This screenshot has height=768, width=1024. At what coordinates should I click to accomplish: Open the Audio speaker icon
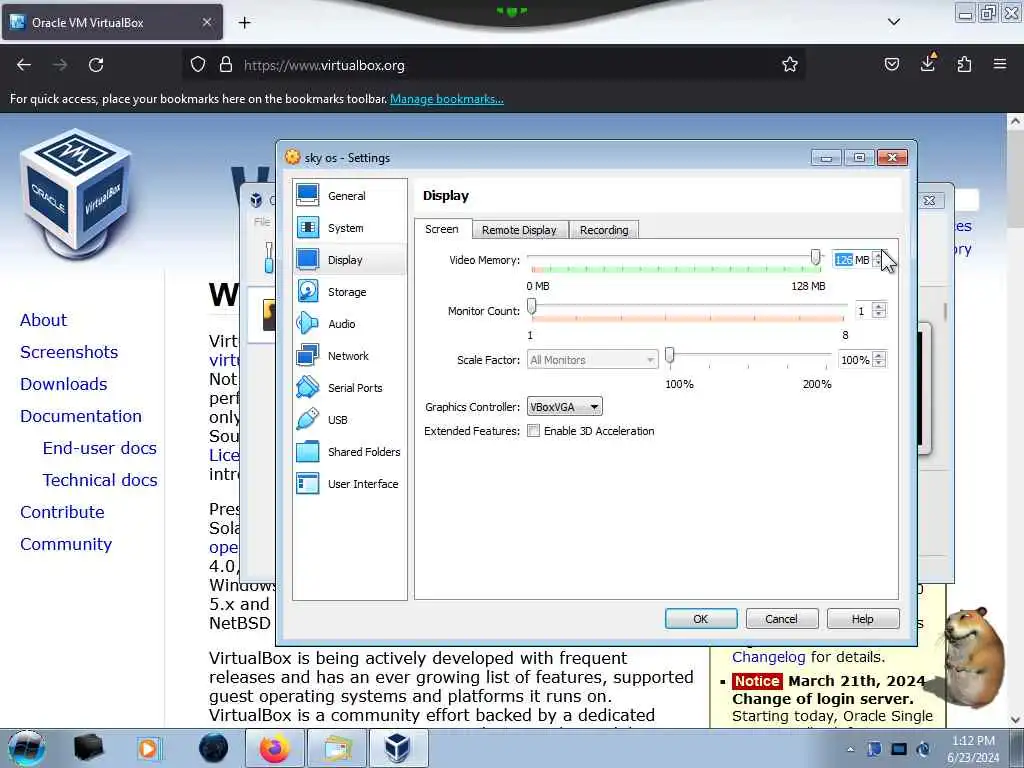(308, 323)
